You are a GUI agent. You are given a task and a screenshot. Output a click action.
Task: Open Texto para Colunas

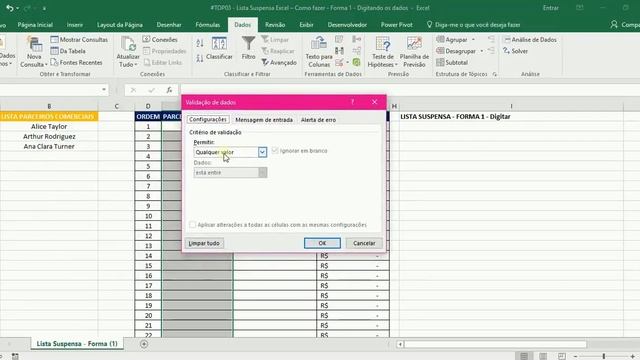319,52
